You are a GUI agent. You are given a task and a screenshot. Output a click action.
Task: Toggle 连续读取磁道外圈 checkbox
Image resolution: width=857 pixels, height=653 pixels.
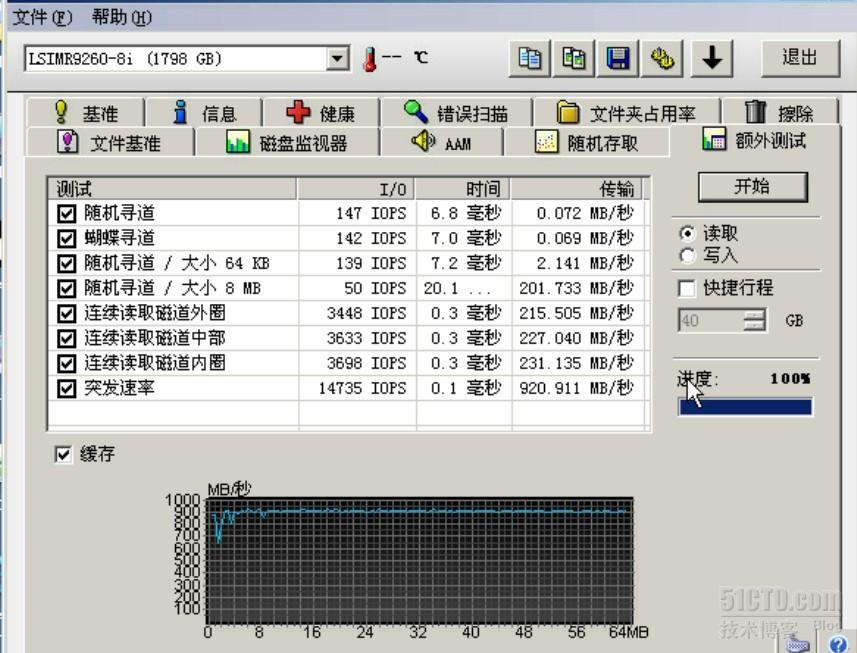coord(67,313)
